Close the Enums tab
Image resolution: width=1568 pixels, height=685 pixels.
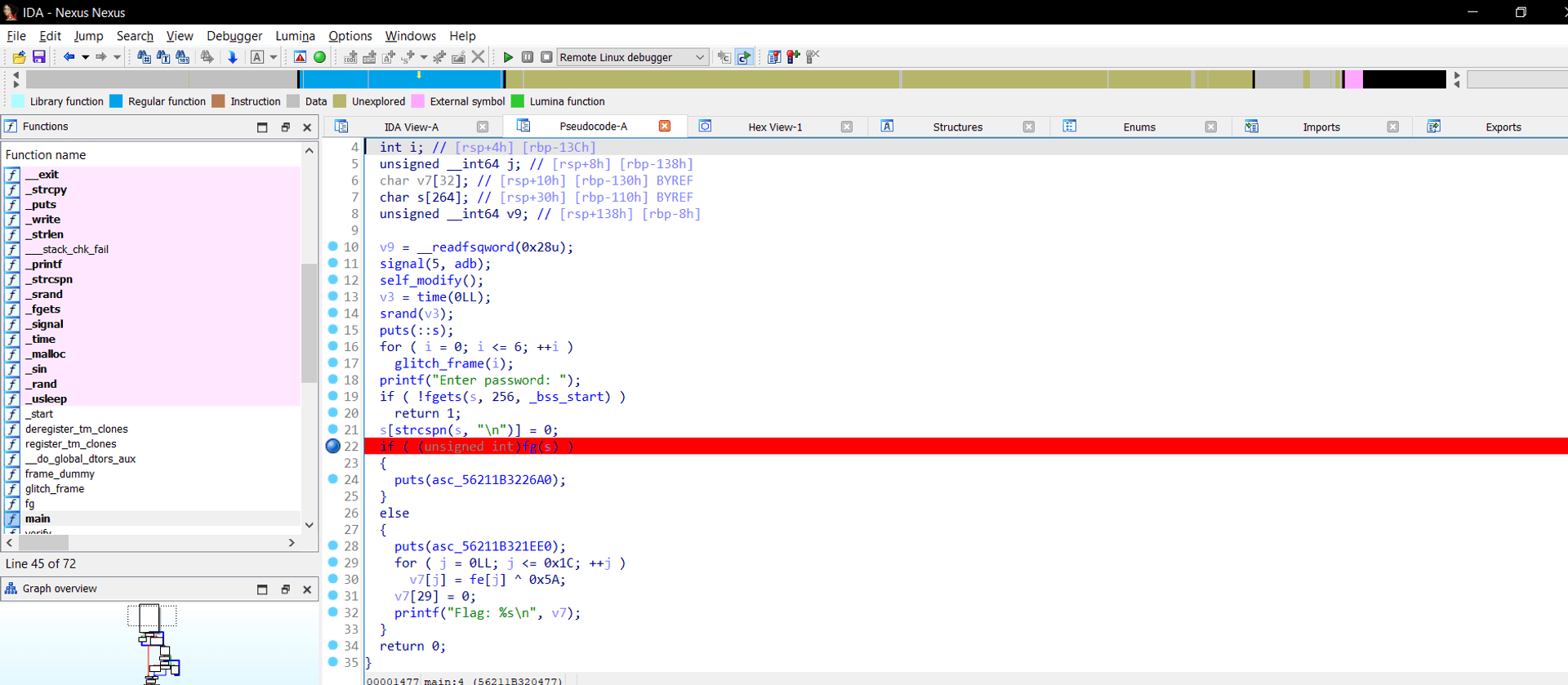click(x=1211, y=127)
